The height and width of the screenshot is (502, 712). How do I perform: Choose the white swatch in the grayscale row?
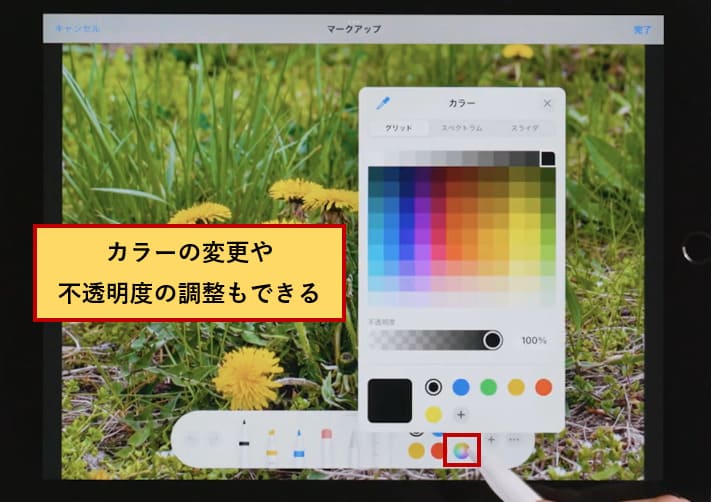(x=376, y=159)
